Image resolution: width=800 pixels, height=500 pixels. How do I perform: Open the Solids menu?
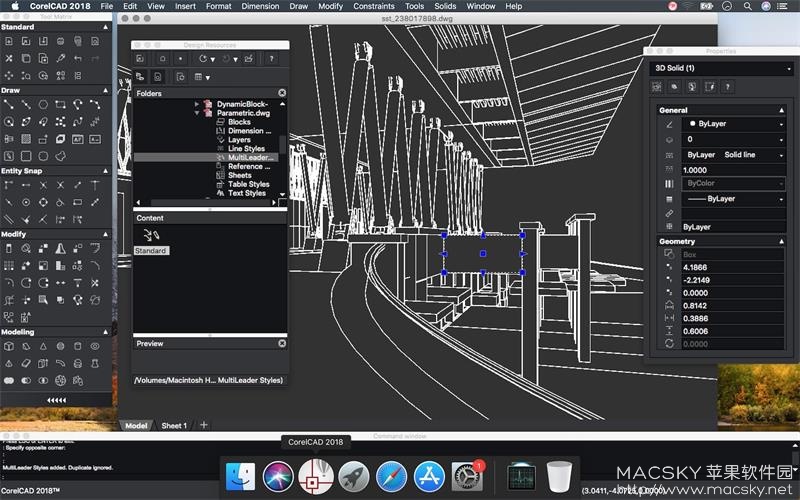tap(445, 6)
